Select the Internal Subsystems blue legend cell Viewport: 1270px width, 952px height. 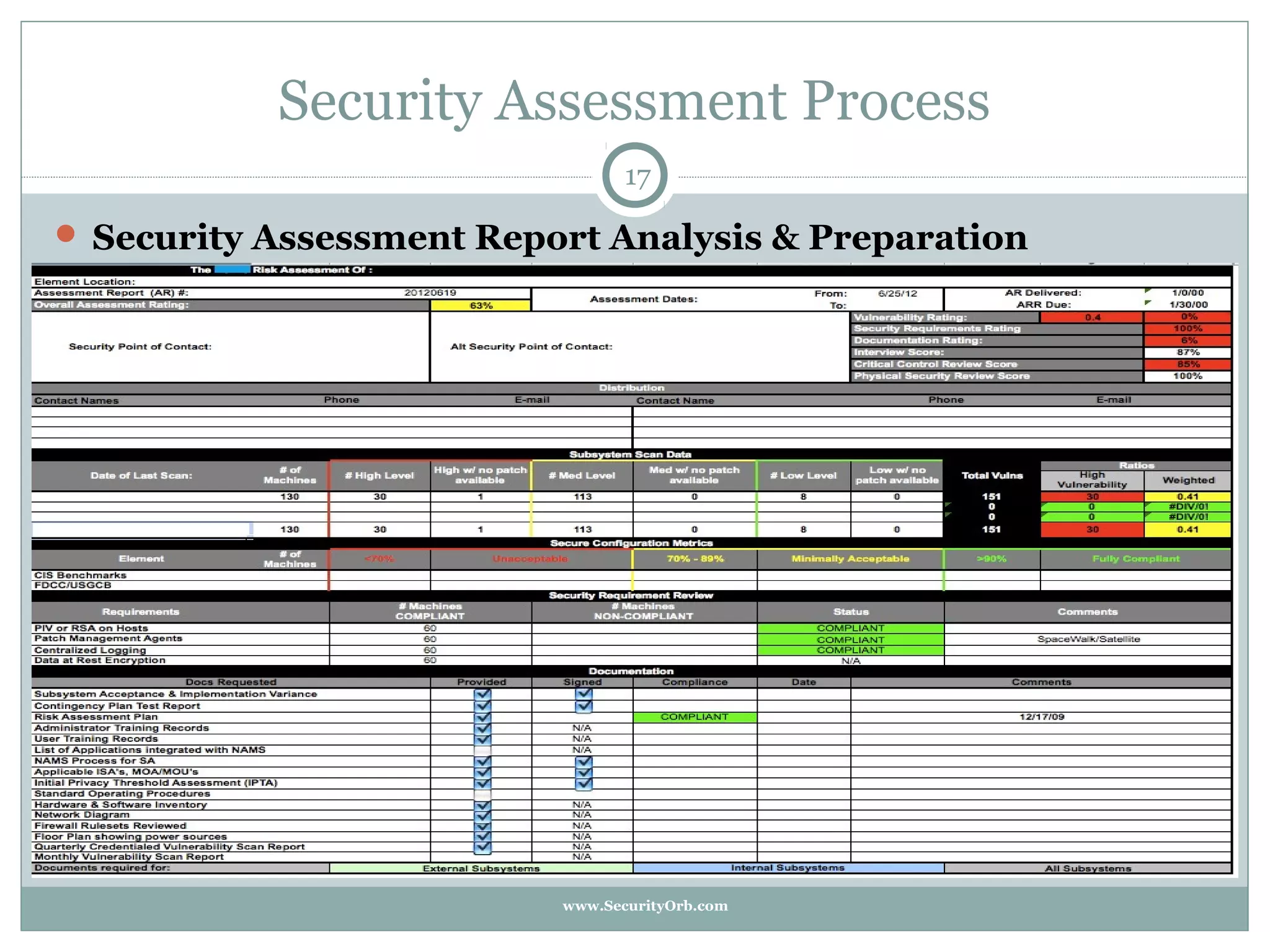[788, 868]
